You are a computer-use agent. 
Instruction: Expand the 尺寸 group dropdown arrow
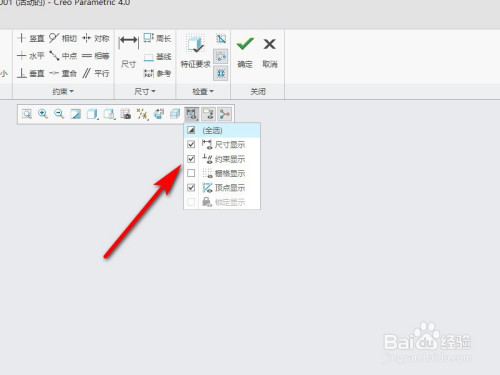pyautogui.click(x=145, y=91)
